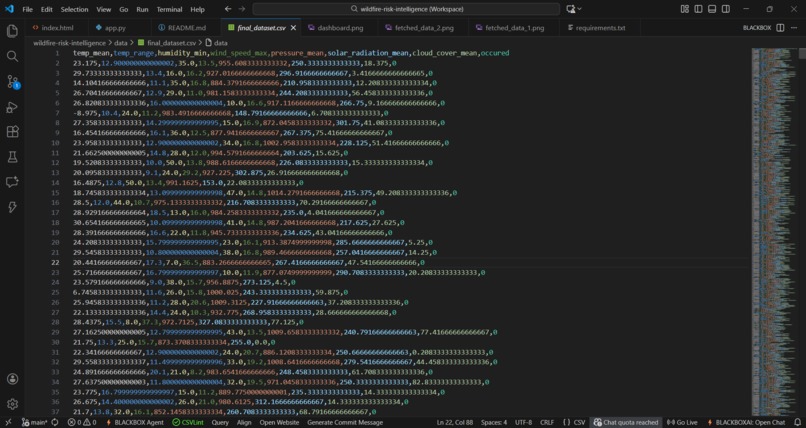806x428 pixels.
Task: Open the Go menu
Action: (x=123, y=9)
